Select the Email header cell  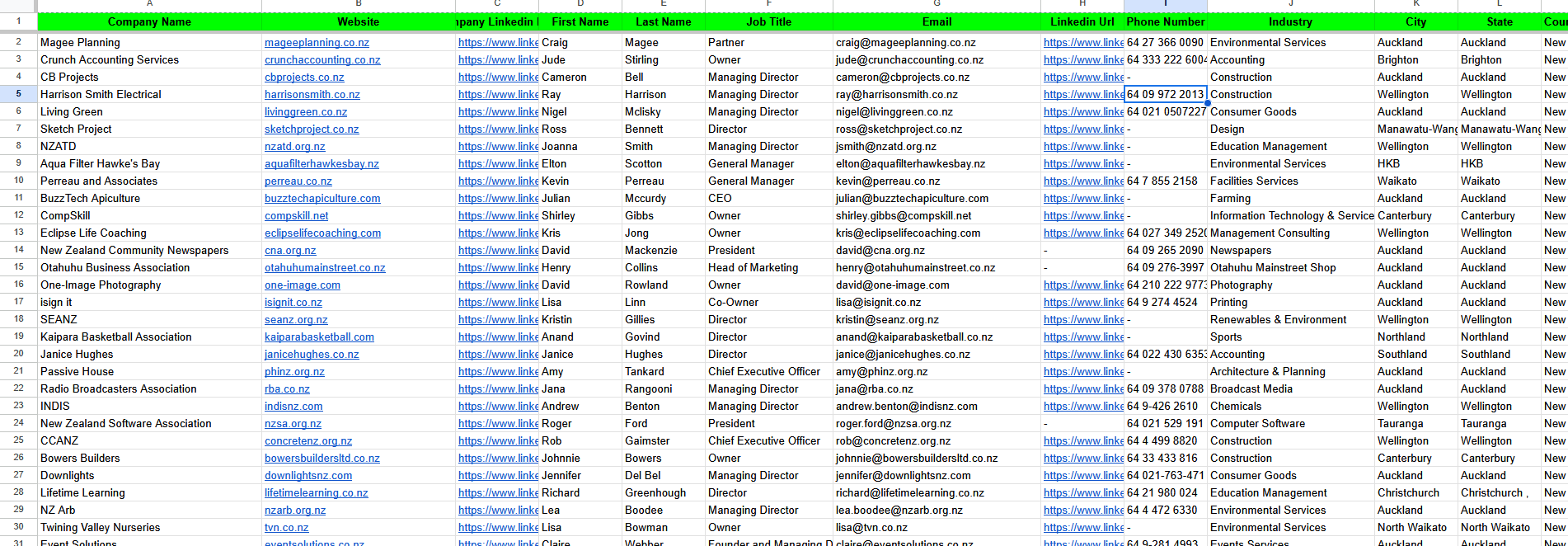[x=937, y=22]
